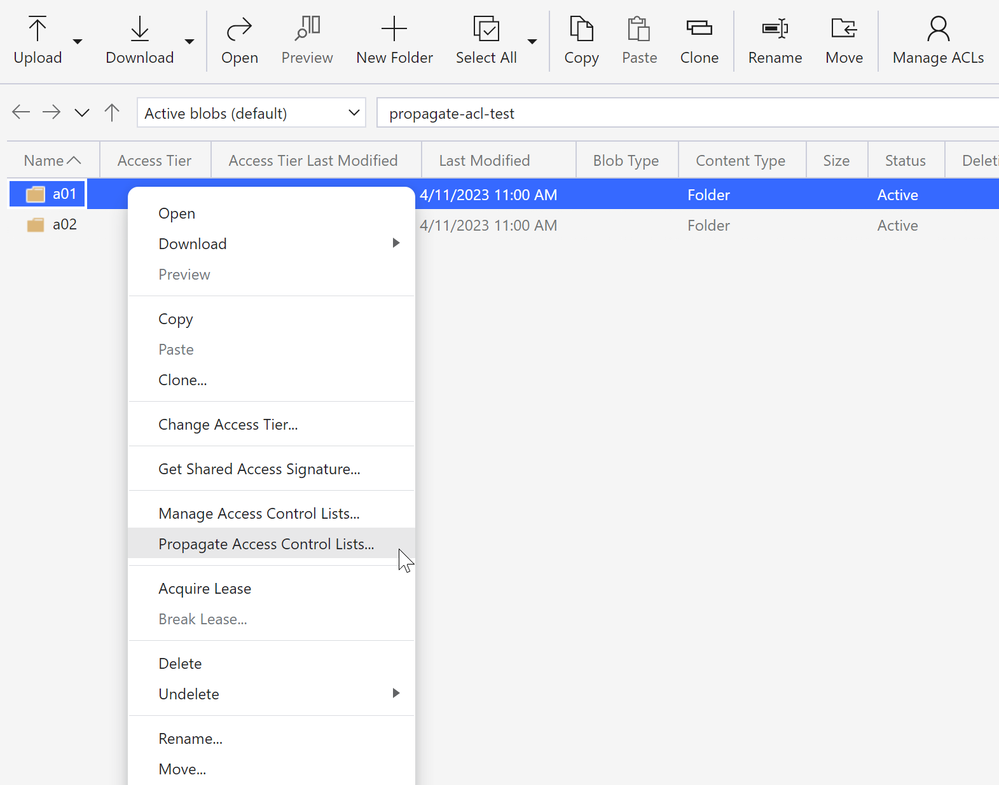Expand the Select All dropdown arrow
Screen dimensions: 999x785
(x=532, y=41)
